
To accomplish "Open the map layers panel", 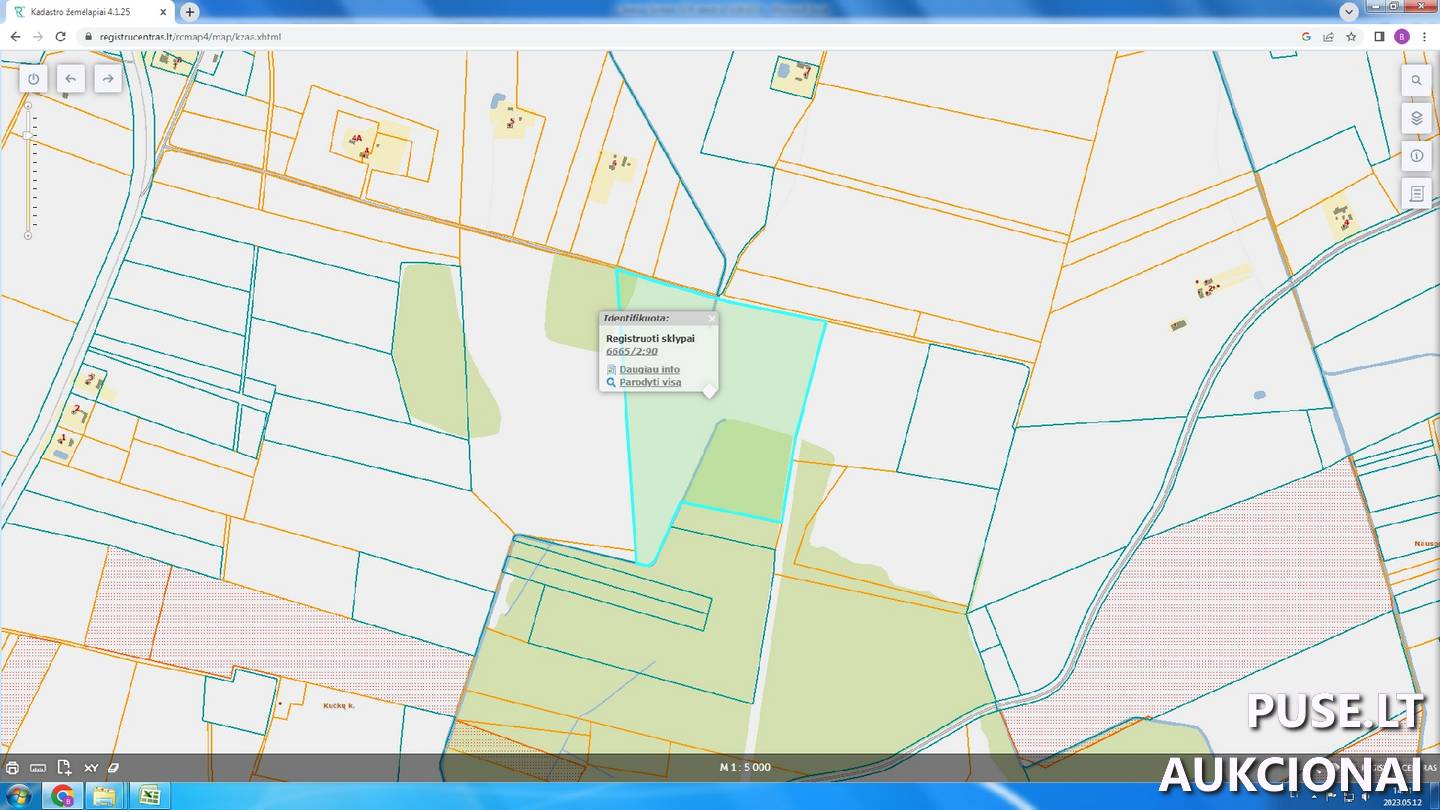I will coord(1416,118).
